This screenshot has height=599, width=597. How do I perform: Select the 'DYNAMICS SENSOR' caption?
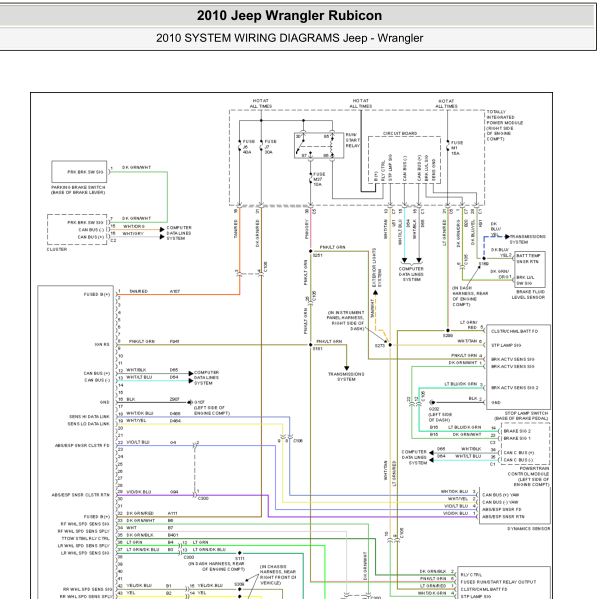(x=529, y=529)
